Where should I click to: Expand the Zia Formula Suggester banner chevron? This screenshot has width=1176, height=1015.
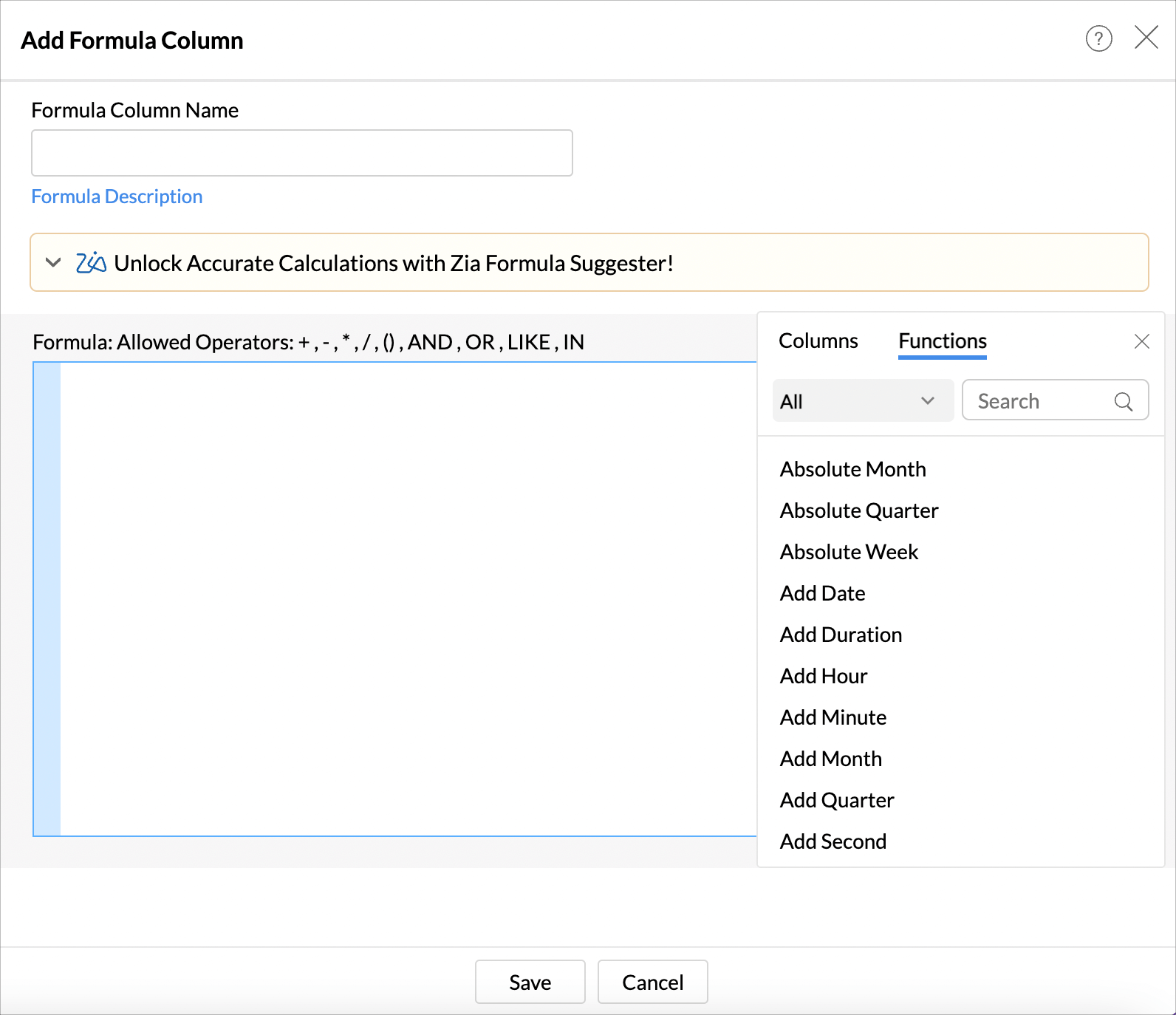(x=53, y=263)
